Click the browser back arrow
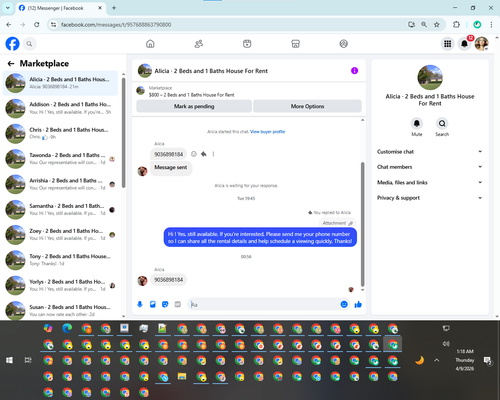This screenshot has height=400, width=500. 9,24
